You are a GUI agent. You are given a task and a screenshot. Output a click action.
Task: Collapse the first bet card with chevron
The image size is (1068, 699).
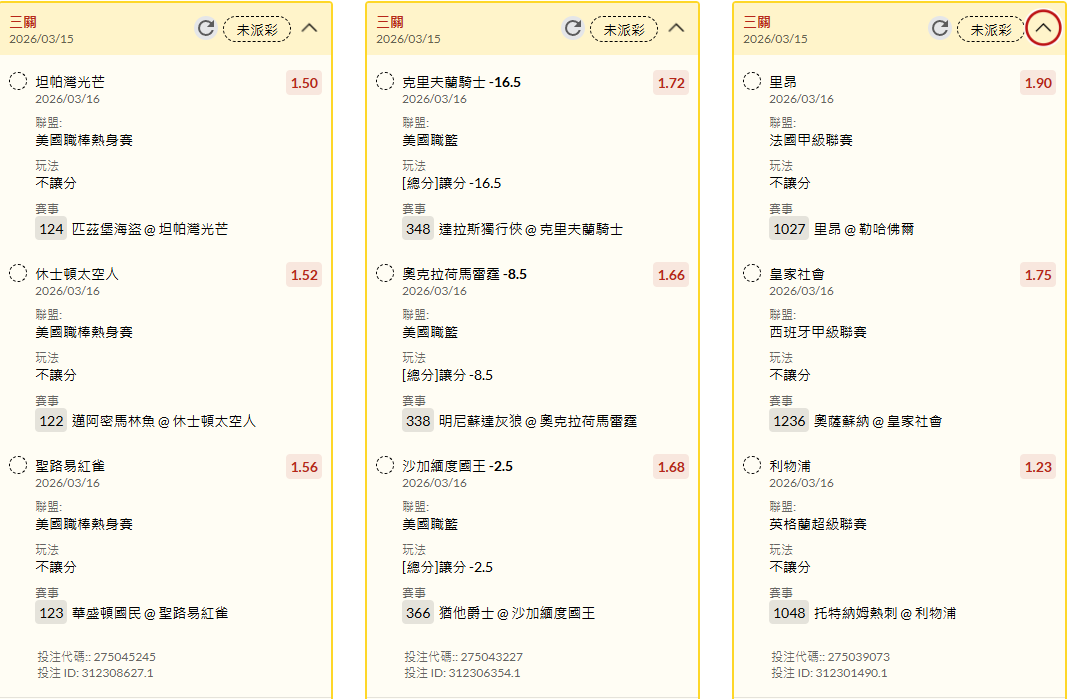pyautogui.click(x=310, y=28)
